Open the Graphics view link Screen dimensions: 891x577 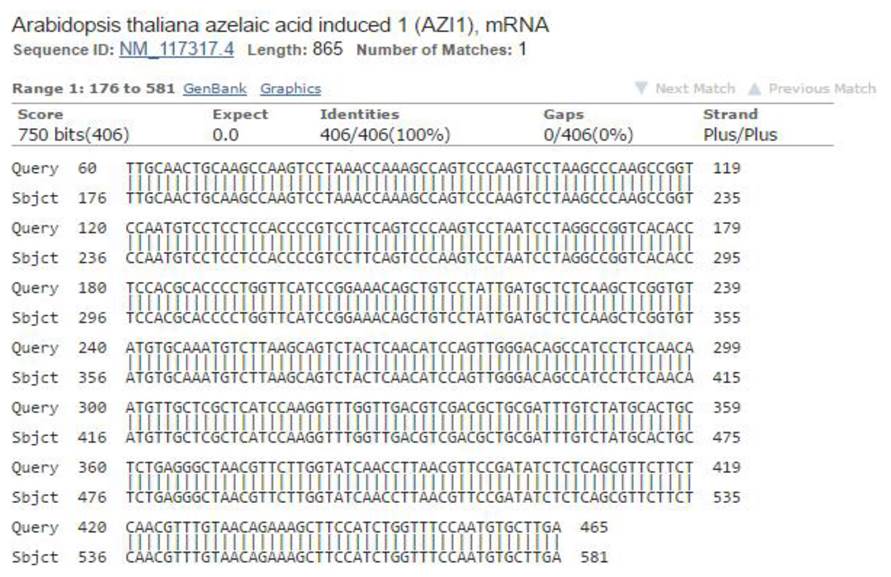[x=290, y=89]
